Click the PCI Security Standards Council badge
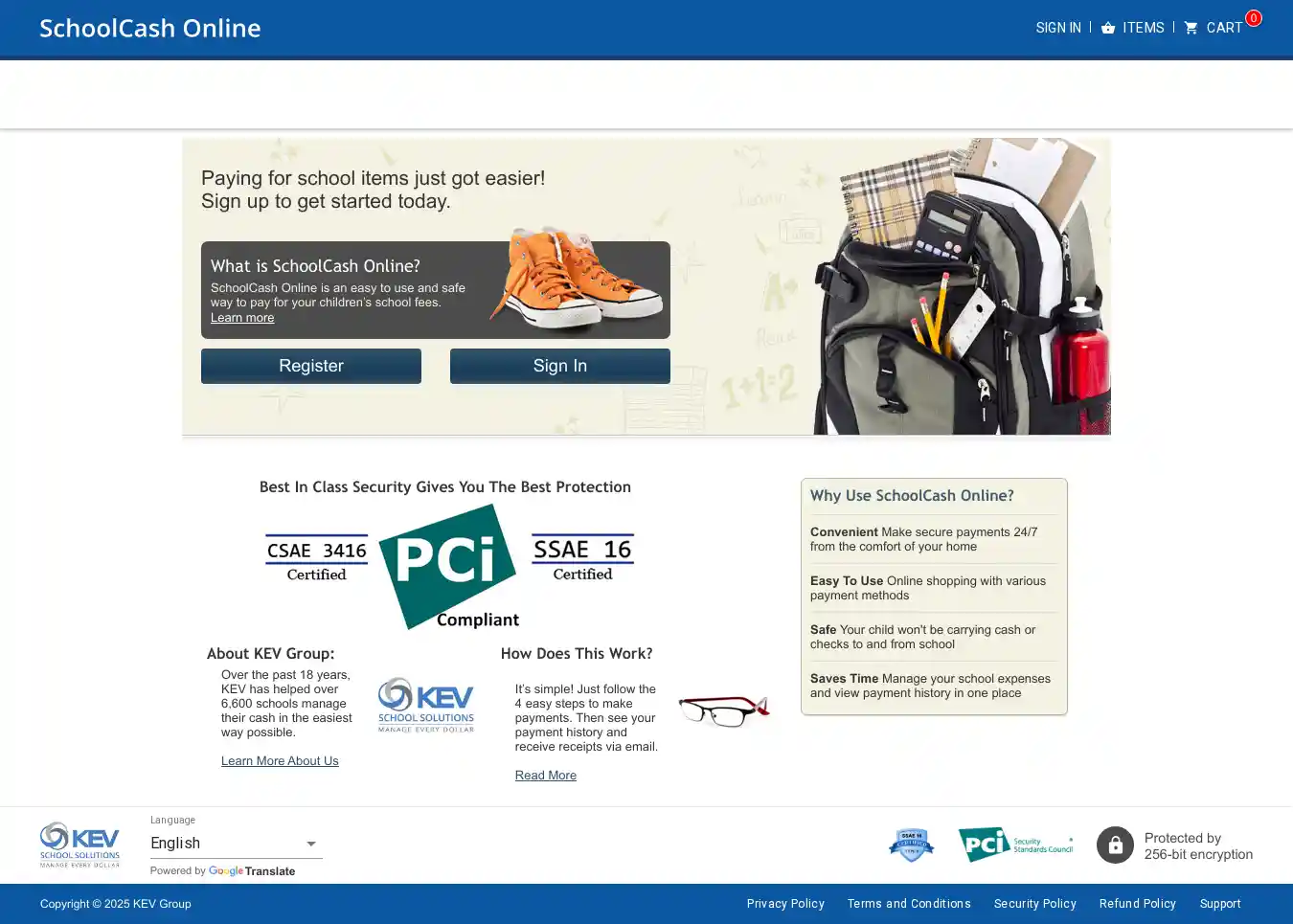1293x924 pixels. (1015, 845)
